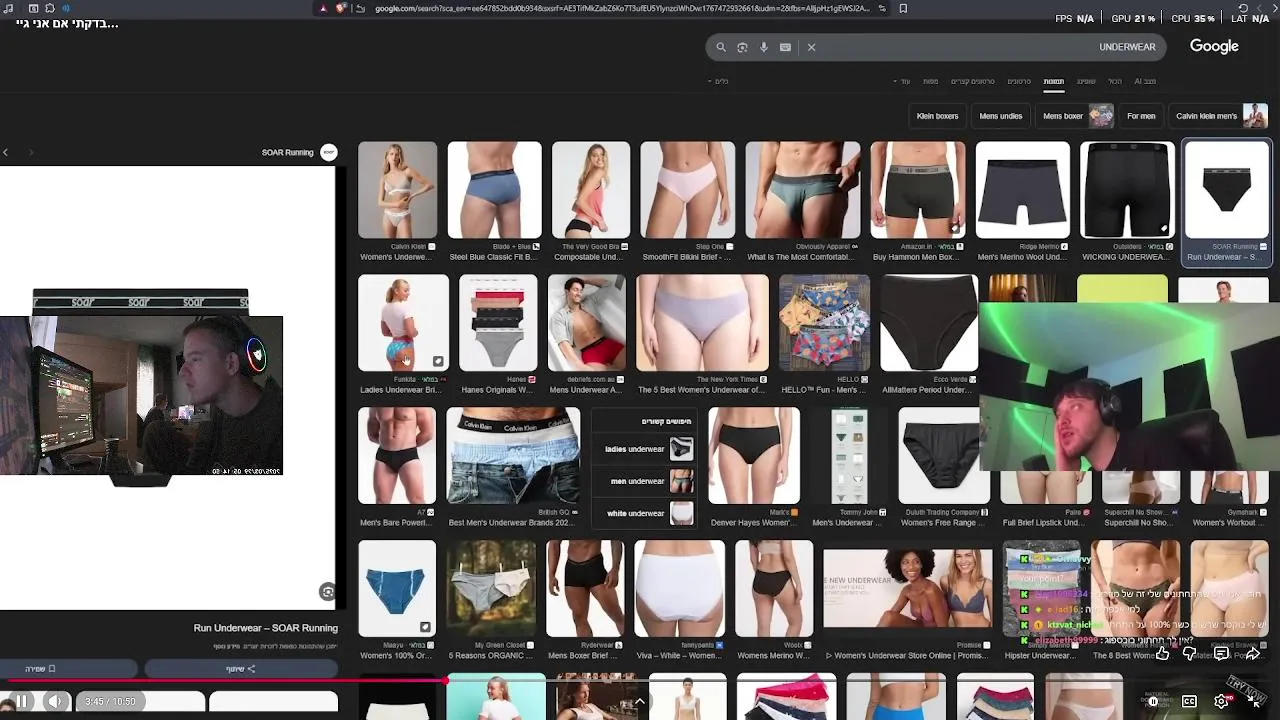The height and width of the screenshot is (720, 1280).
Task: Toggle closed captions CC button
Action: pyautogui.click(x=1189, y=701)
